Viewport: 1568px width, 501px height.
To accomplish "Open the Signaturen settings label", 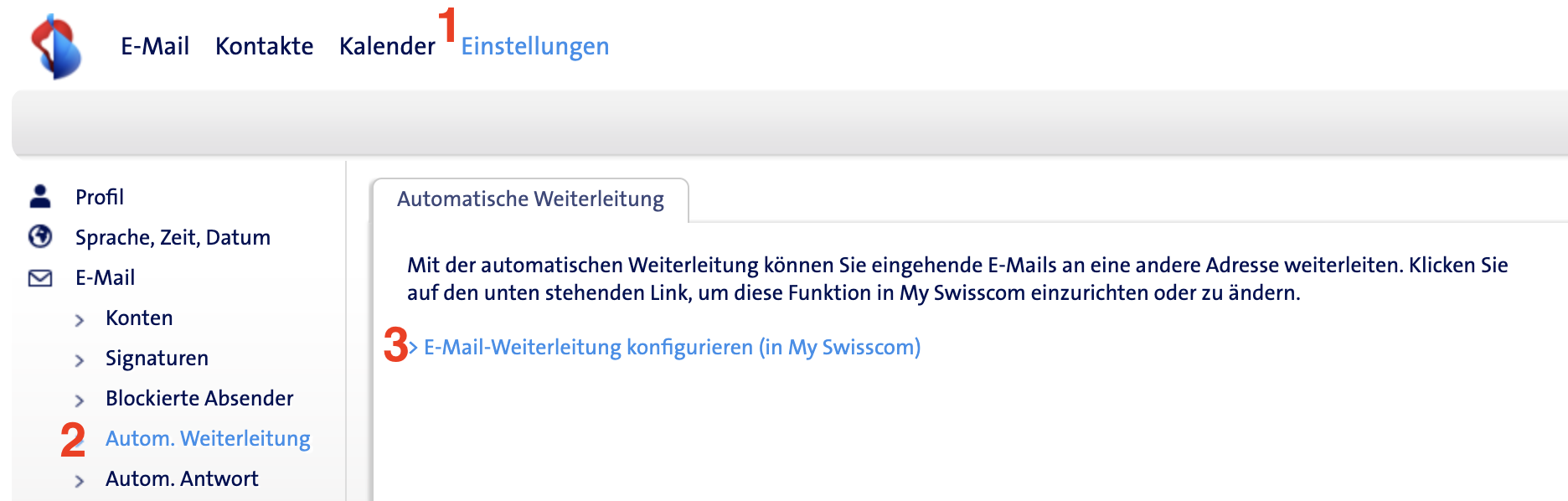I will tap(157, 358).
